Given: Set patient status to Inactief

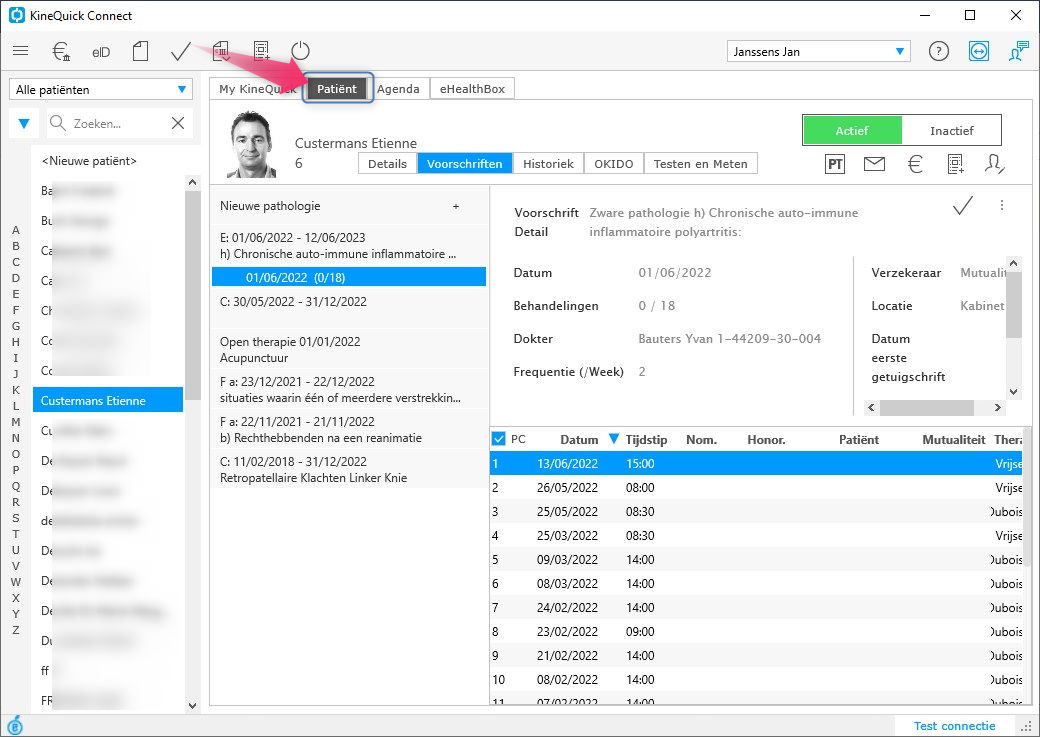Looking at the screenshot, I should [951, 131].
